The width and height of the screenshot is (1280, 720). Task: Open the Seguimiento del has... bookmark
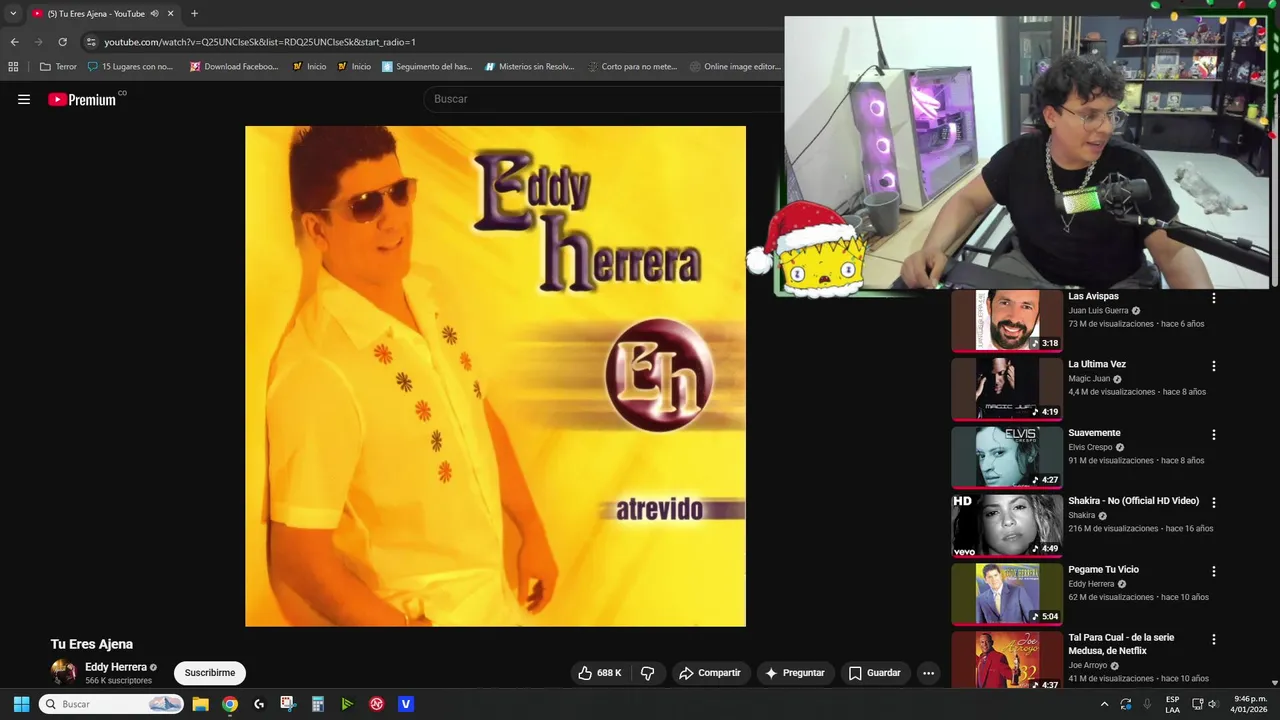[x=427, y=67]
